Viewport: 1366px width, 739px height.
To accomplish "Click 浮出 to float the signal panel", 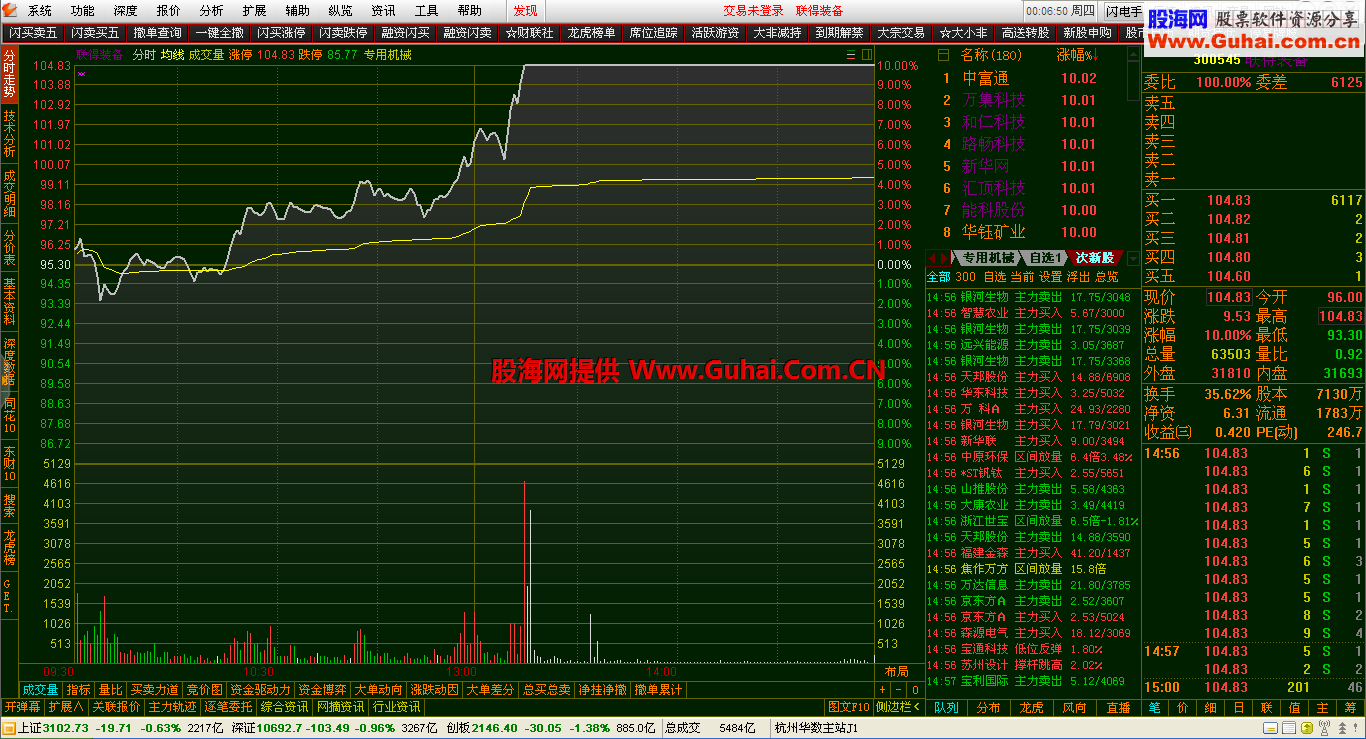I will (x=1078, y=277).
